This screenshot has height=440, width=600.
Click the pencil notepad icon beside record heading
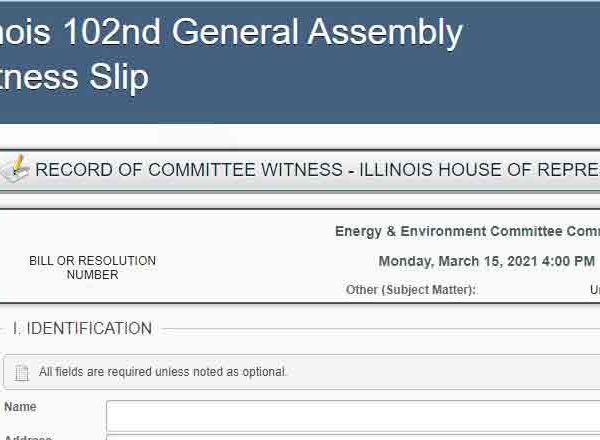[x=14, y=168]
